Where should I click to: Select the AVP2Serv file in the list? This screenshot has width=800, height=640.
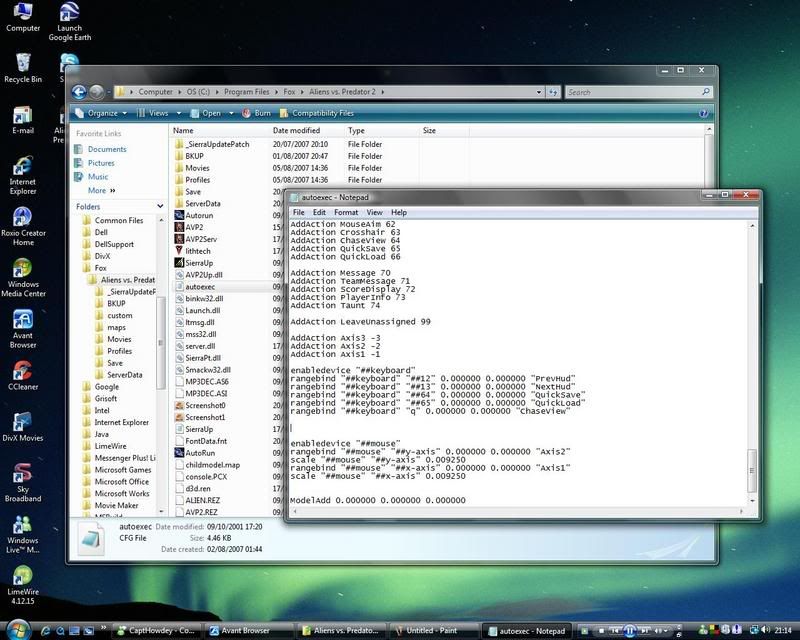click(x=201, y=239)
